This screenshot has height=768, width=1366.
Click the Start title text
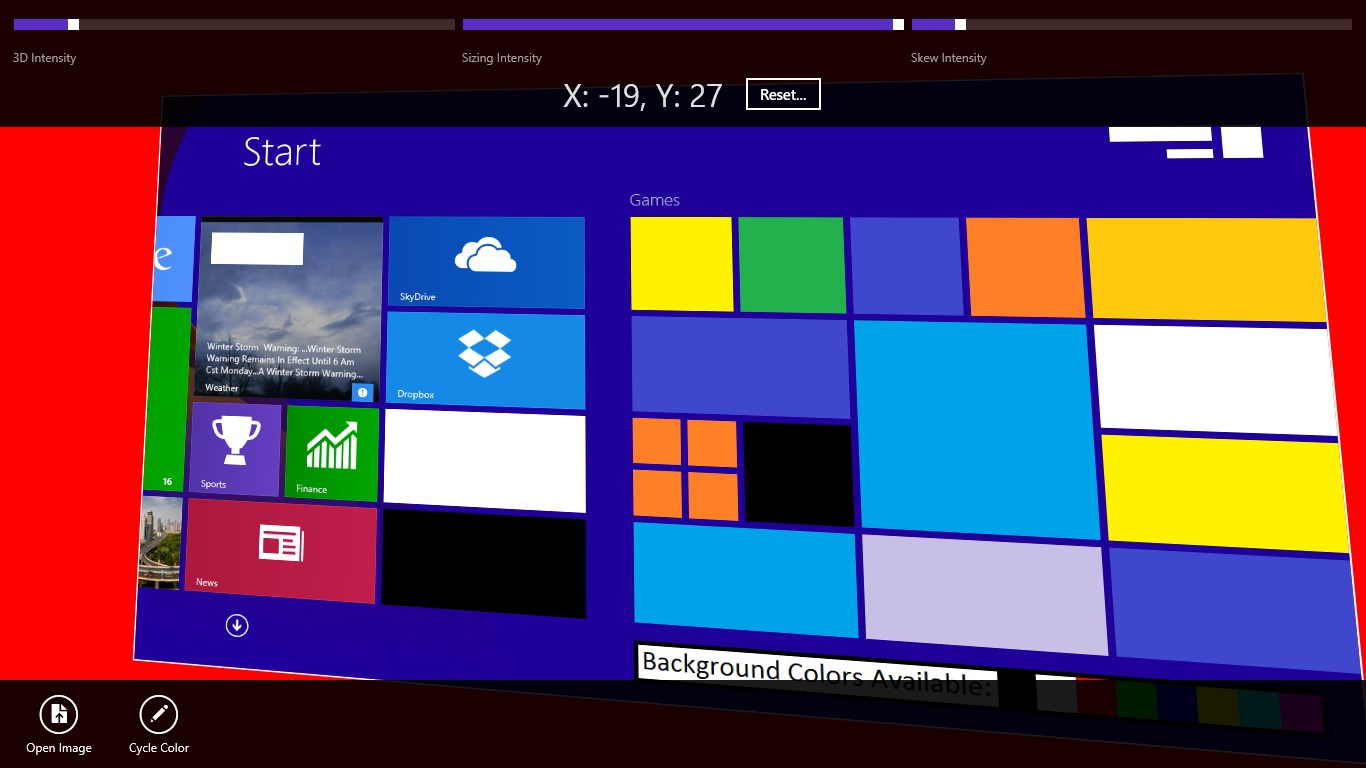(282, 152)
